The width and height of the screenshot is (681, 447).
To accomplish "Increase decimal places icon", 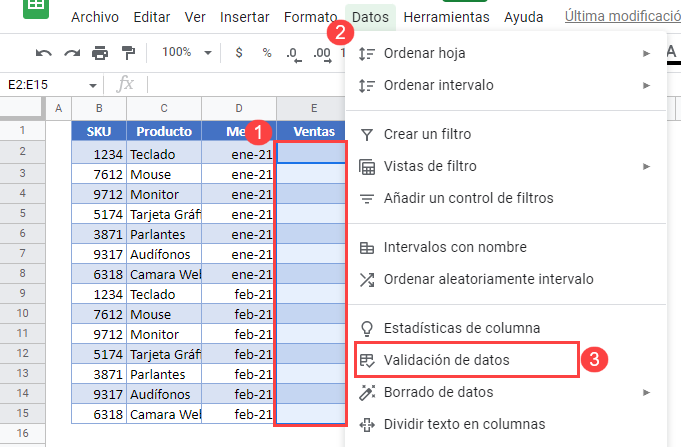I will tap(322, 54).
